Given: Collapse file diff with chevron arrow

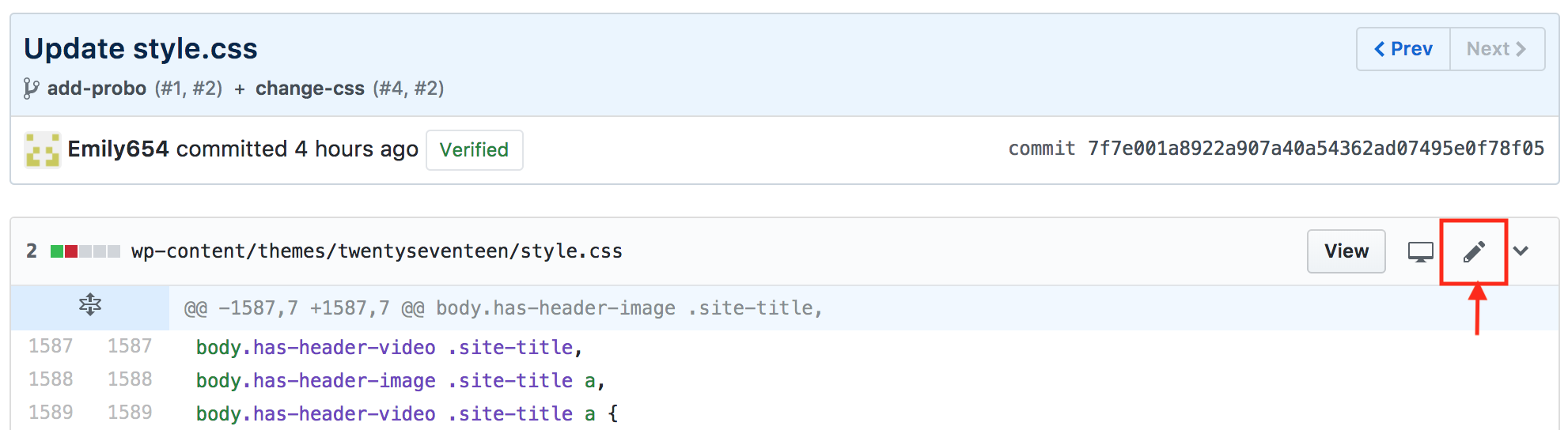Looking at the screenshot, I should pyautogui.click(x=1521, y=251).
